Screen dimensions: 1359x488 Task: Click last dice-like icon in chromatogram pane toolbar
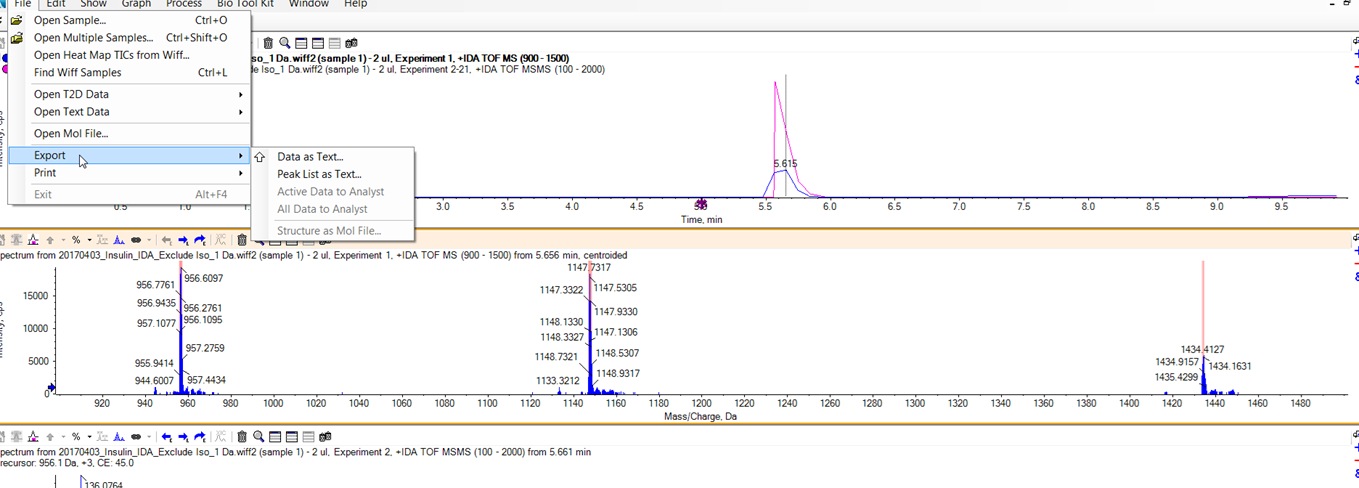(x=351, y=43)
